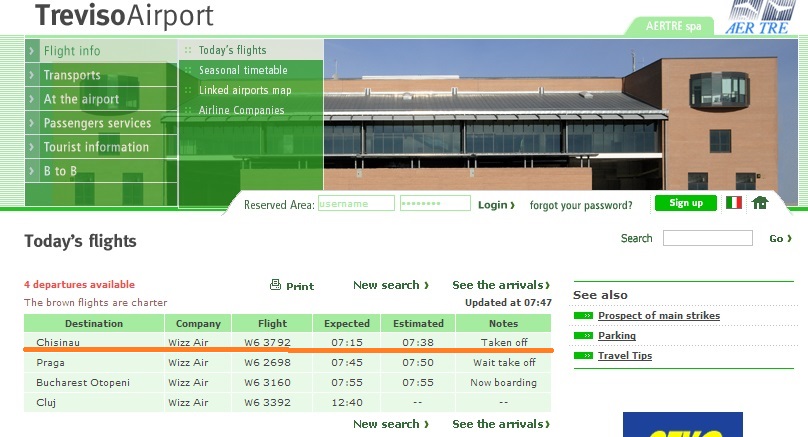Click green arrow icon beside Travel Tips

[583, 356]
